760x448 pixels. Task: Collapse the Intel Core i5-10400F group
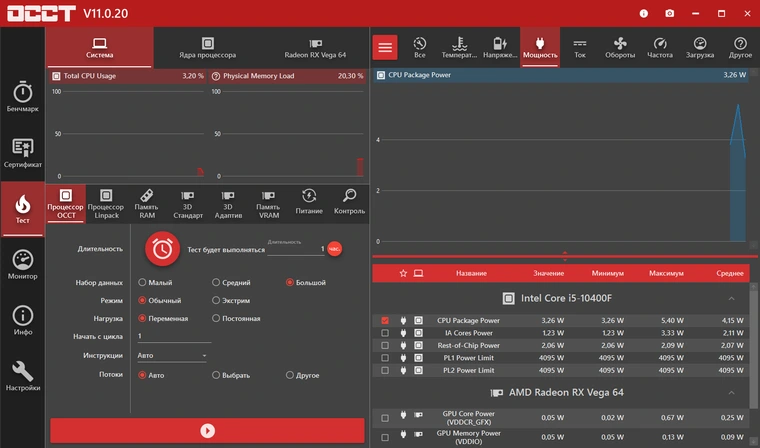pyautogui.click(x=731, y=298)
